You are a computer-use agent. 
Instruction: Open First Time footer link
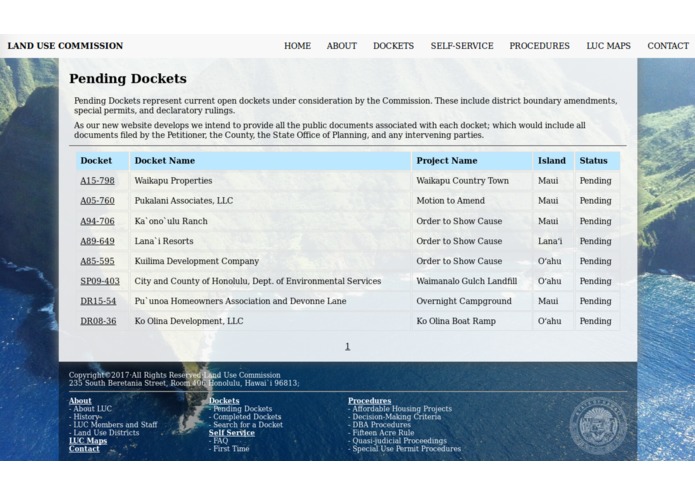(x=231, y=448)
